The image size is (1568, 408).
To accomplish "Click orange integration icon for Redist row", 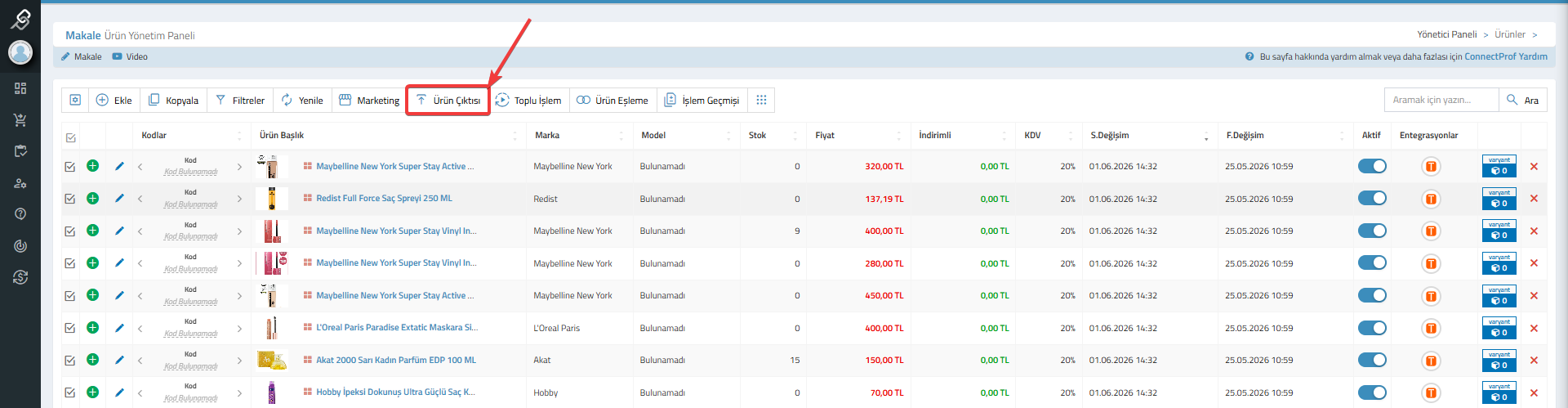I will point(1431,199).
